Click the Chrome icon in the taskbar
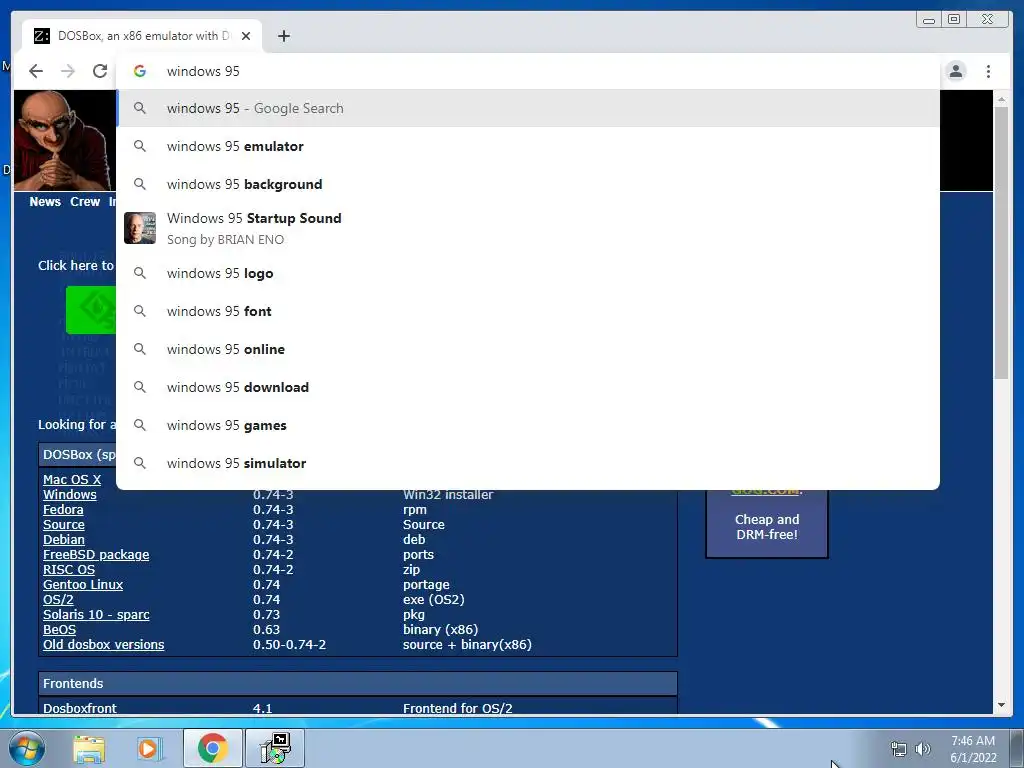This screenshot has height=768, width=1024. point(212,748)
